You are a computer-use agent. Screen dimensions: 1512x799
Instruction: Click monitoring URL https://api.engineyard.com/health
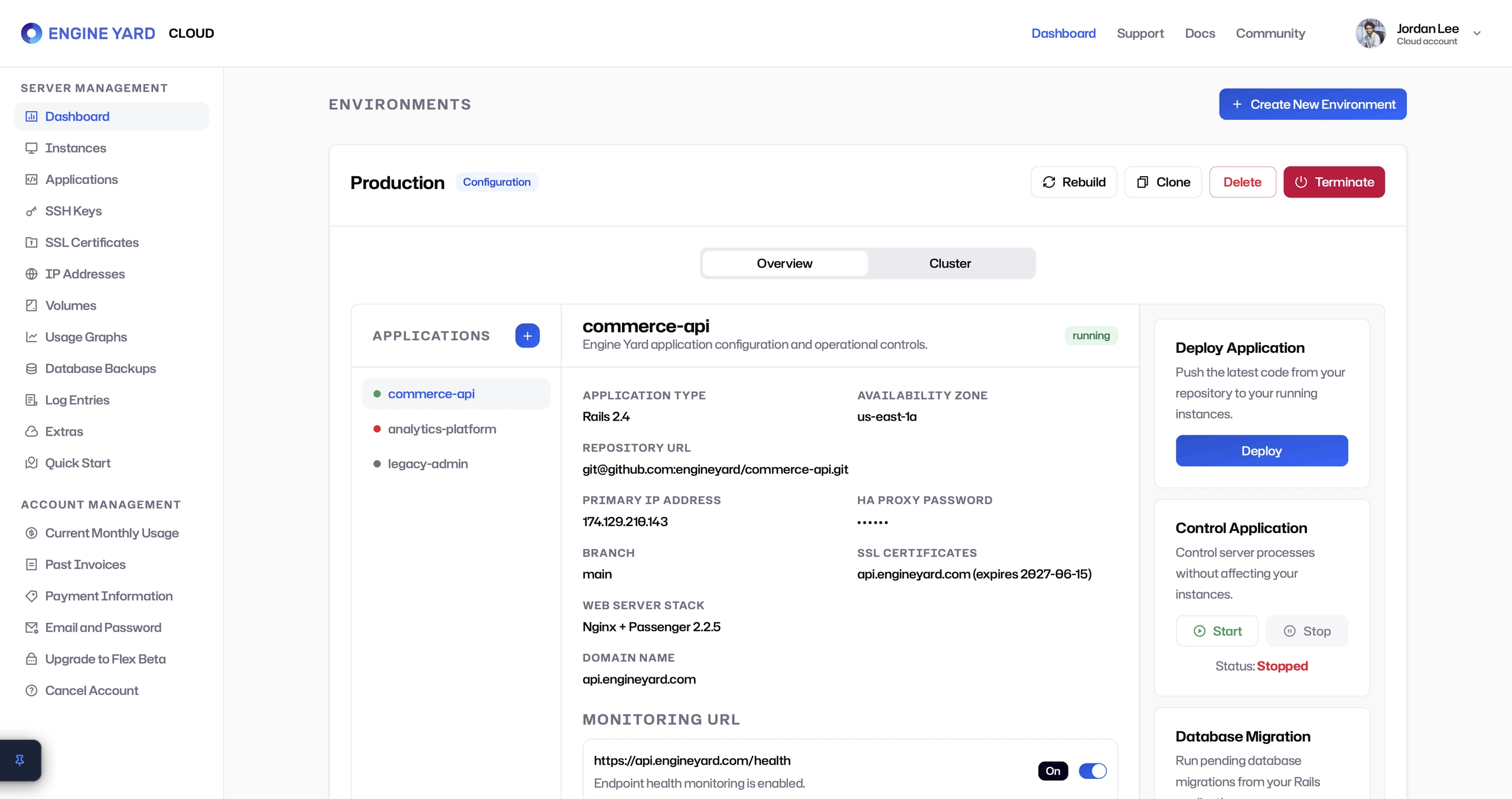pos(692,761)
